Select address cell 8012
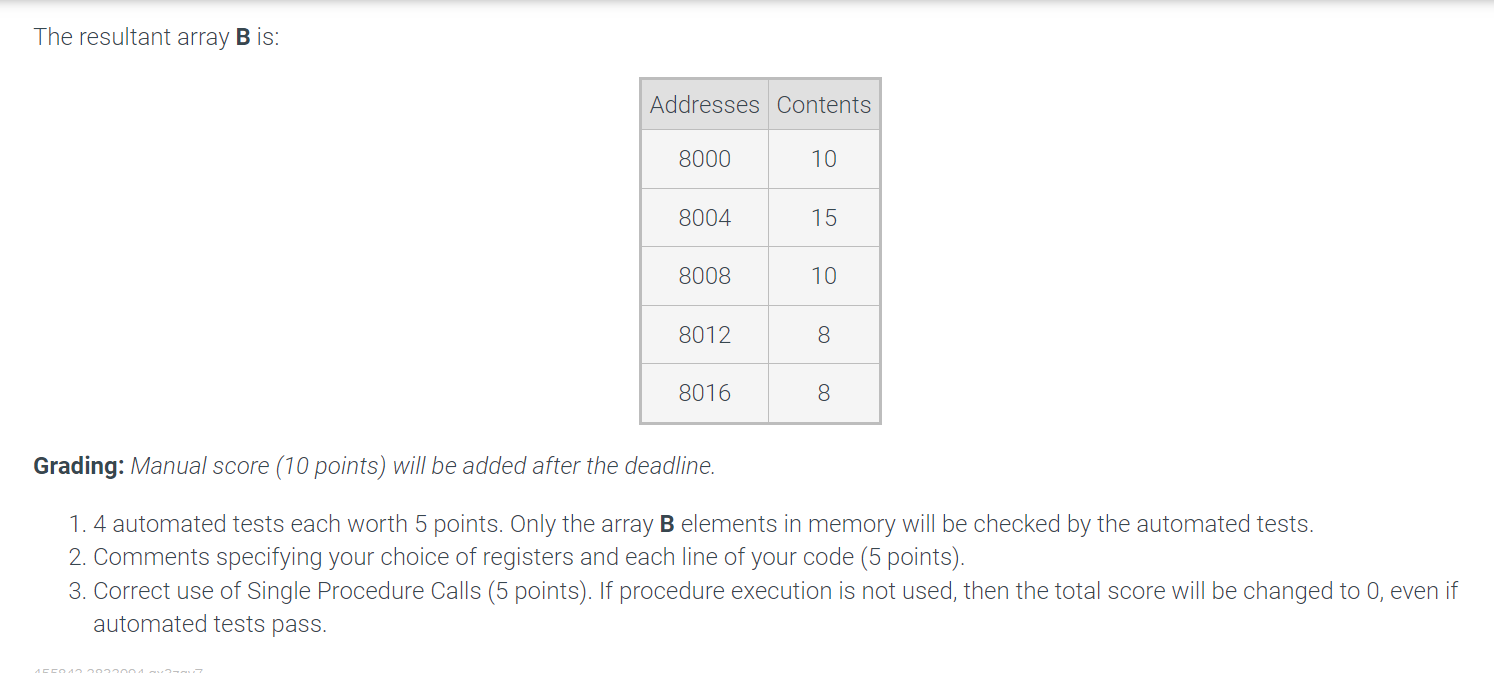This screenshot has height=673, width=1494. click(704, 335)
